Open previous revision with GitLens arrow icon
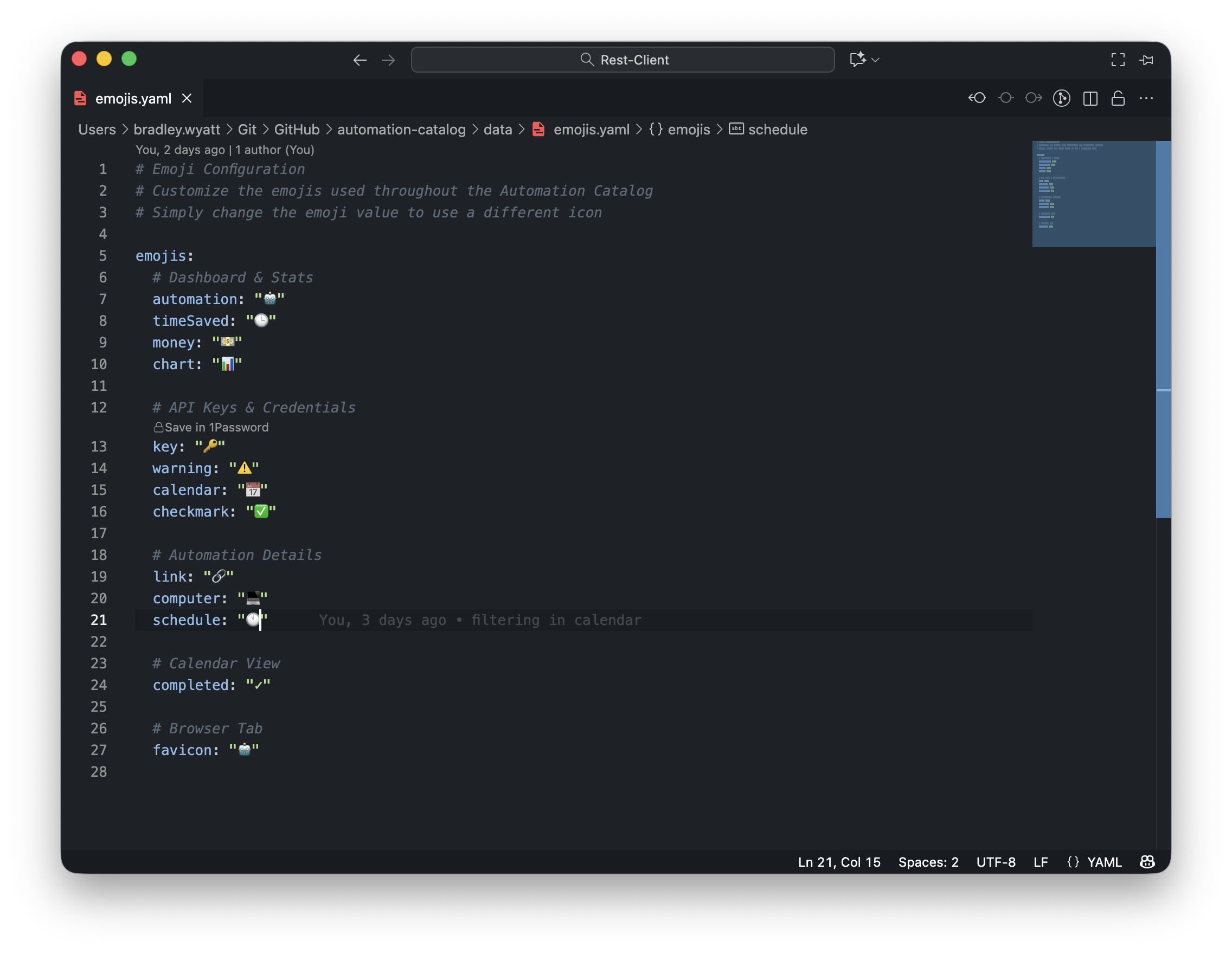The image size is (1232, 954). coord(977,98)
